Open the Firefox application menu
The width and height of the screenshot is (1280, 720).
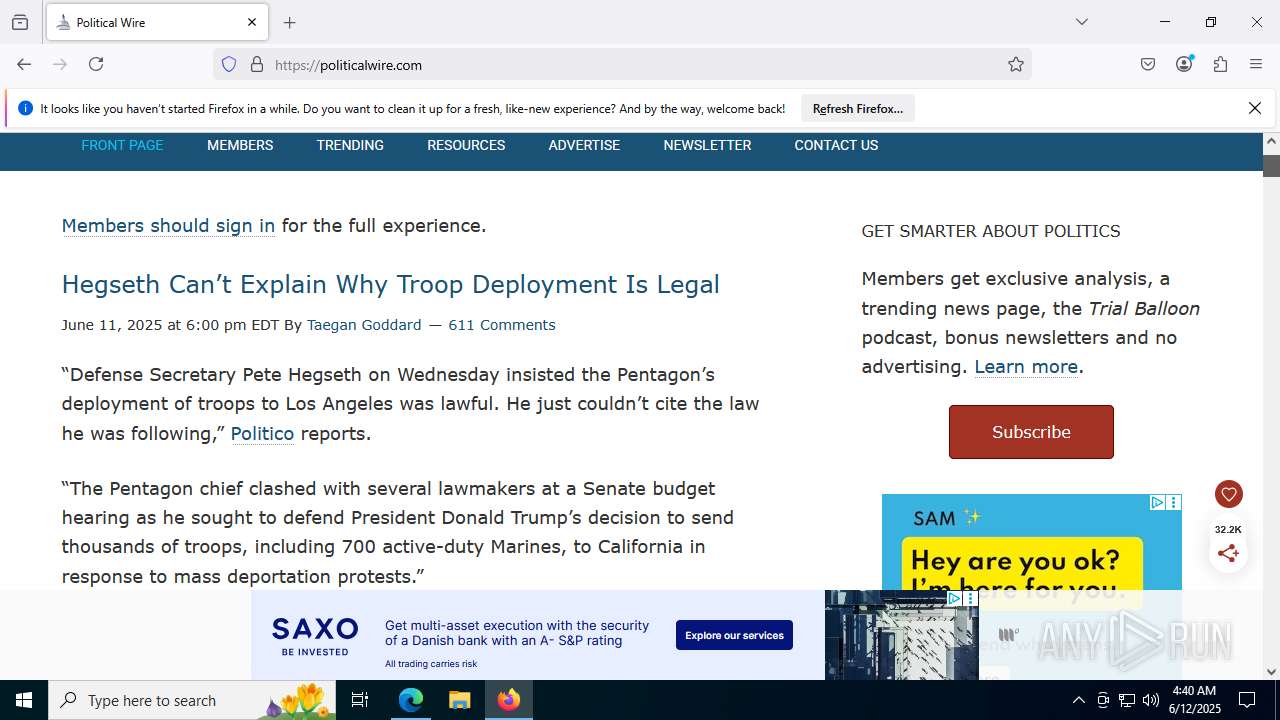click(x=1256, y=64)
